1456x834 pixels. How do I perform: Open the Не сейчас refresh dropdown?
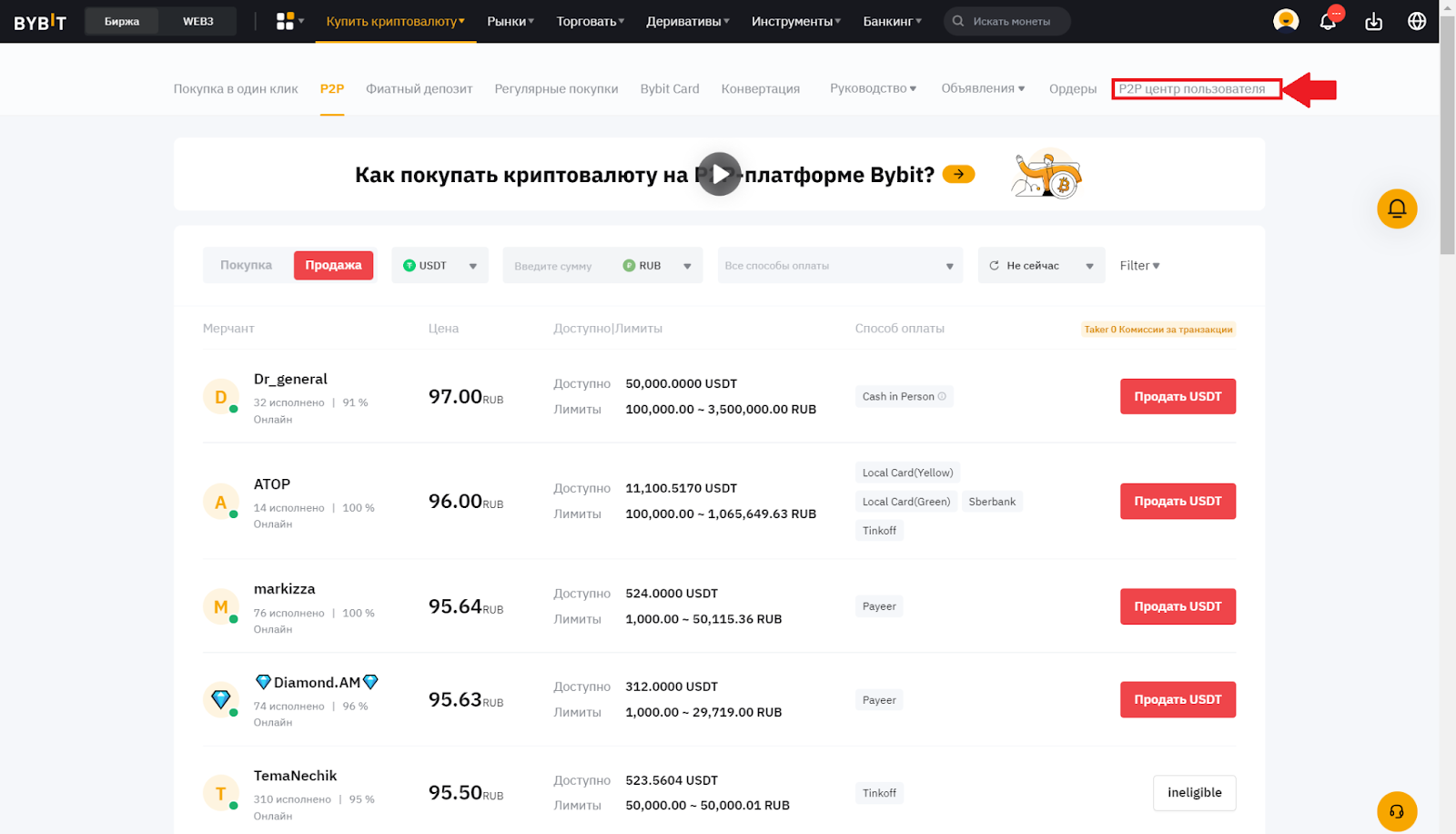(1041, 265)
